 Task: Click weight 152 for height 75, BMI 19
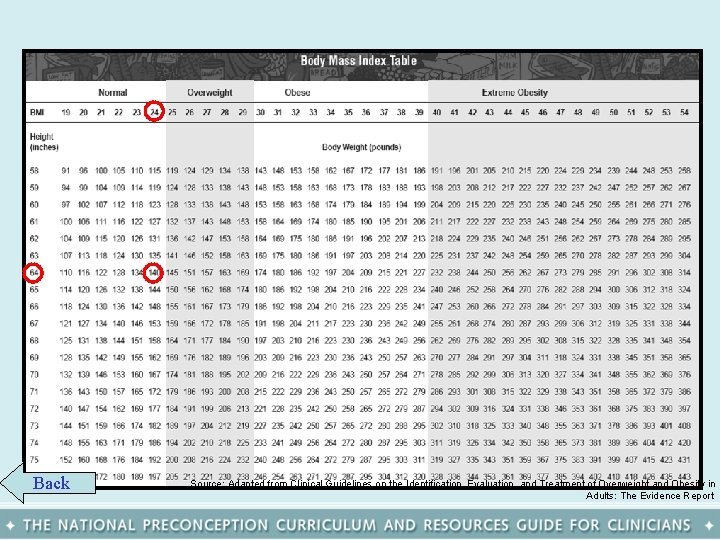(x=66, y=460)
